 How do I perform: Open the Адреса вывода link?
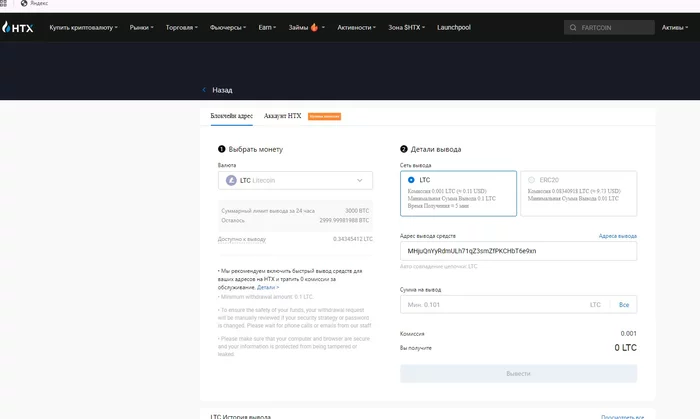[x=618, y=236]
